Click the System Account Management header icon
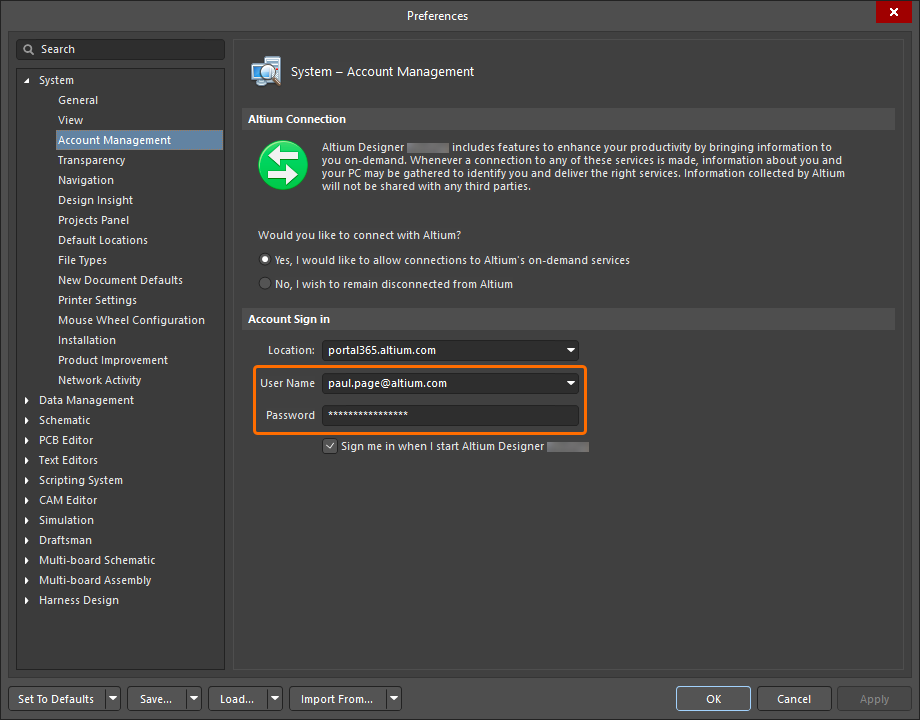The height and width of the screenshot is (720, 920). pyautogui.click(x=266, y=72)
